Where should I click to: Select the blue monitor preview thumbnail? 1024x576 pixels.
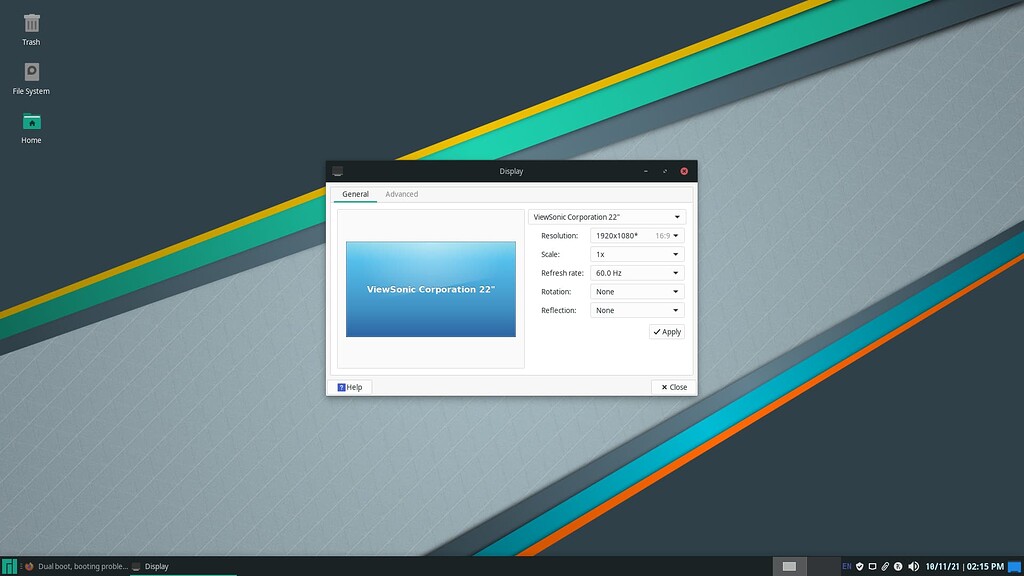pos(430,289)
